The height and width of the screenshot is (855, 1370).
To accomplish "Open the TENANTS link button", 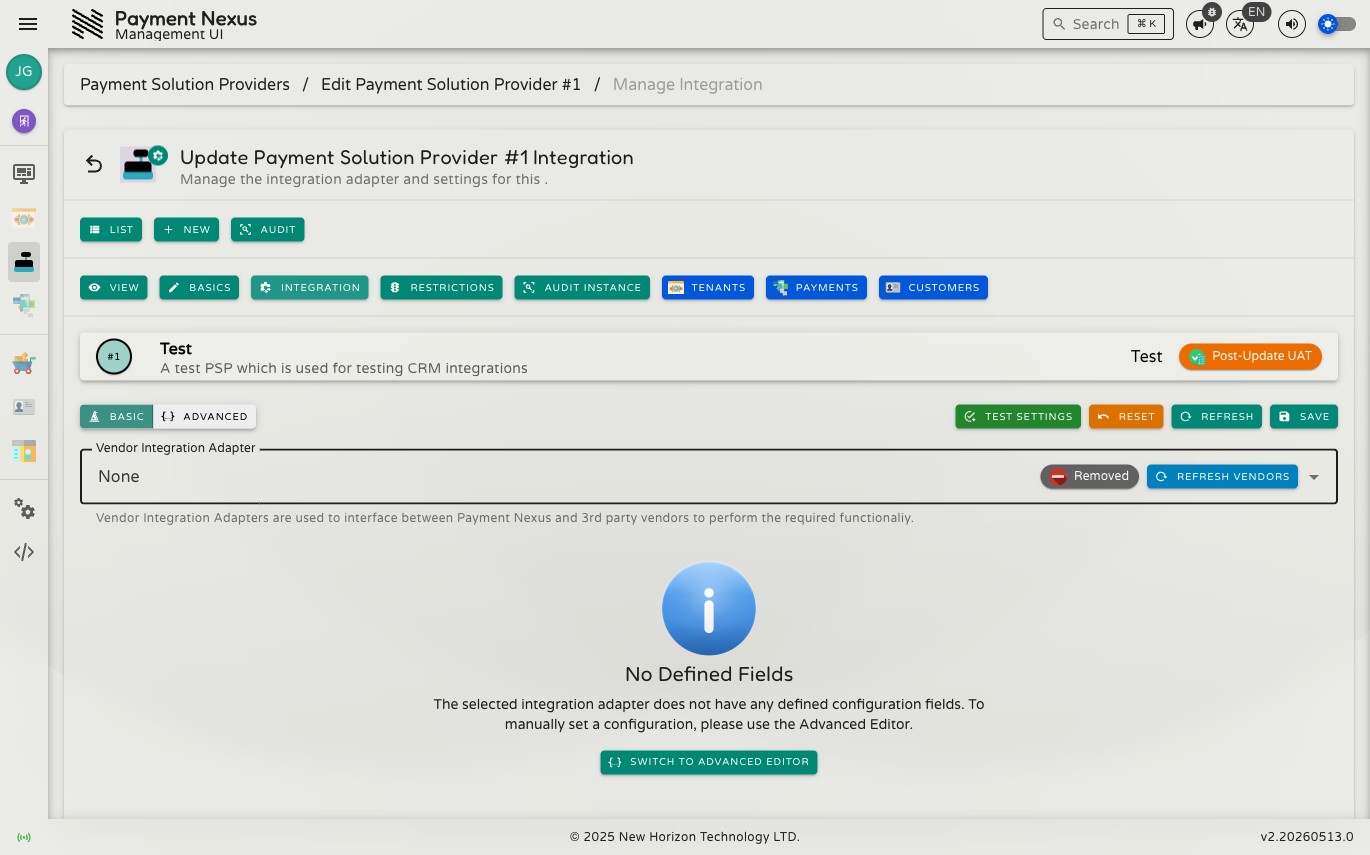I will point(708,288).
